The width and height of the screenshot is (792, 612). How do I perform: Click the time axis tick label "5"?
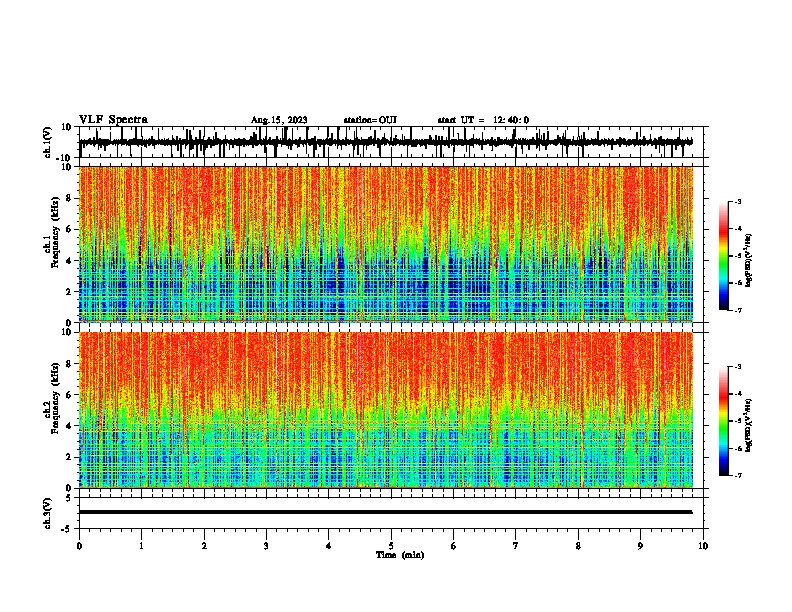pos(391,546)
